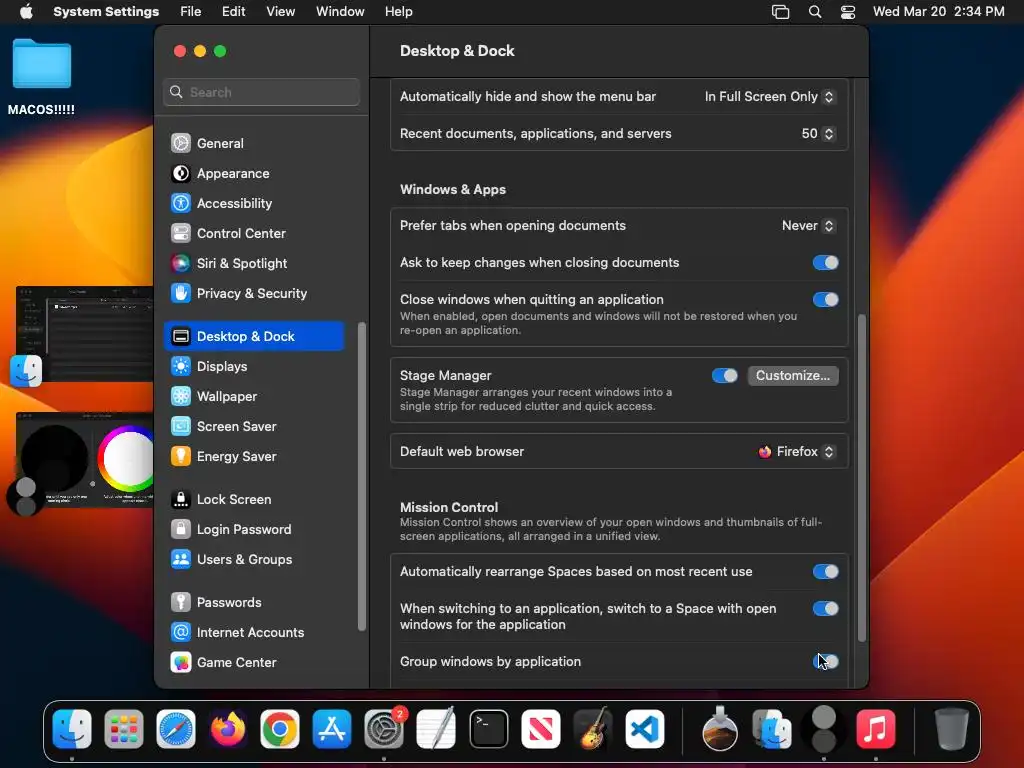Open menu bar hide option 'In Full Screen Only'
The width and height of the screenshot is (1024, 768).
[x=769, y=97]
